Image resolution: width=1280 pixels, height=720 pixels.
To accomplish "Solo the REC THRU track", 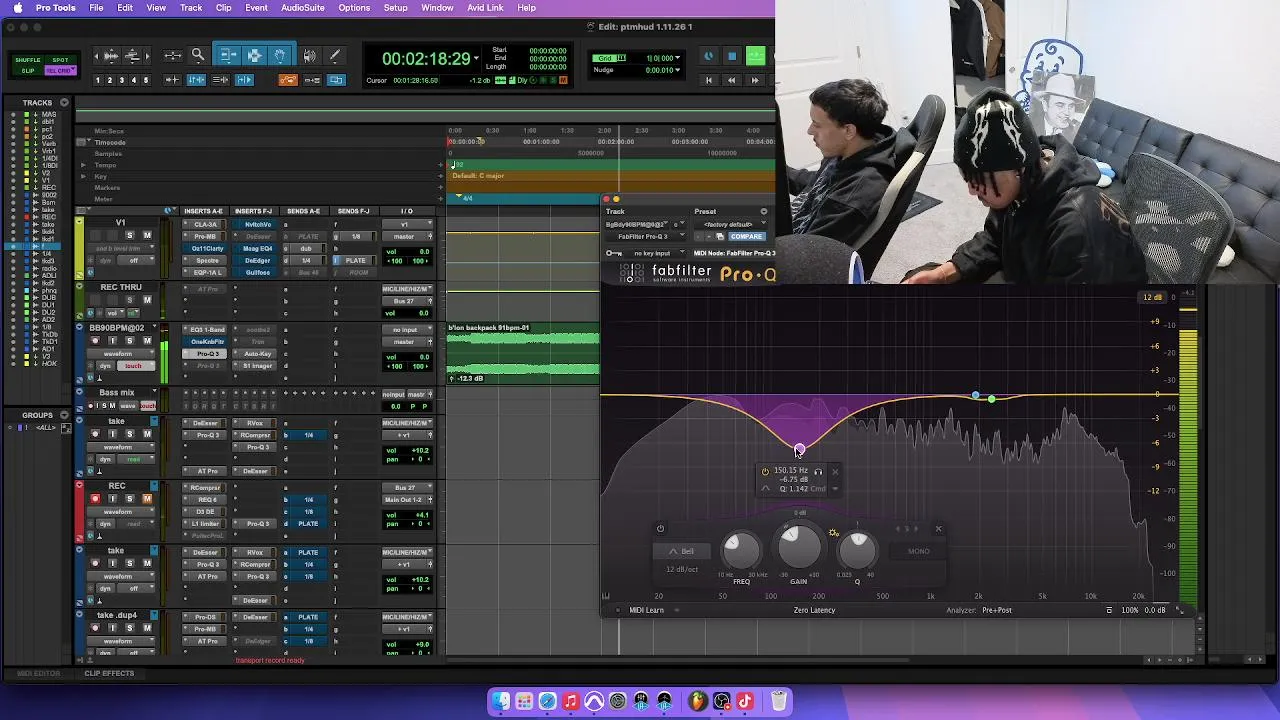I will coord(129,300).
